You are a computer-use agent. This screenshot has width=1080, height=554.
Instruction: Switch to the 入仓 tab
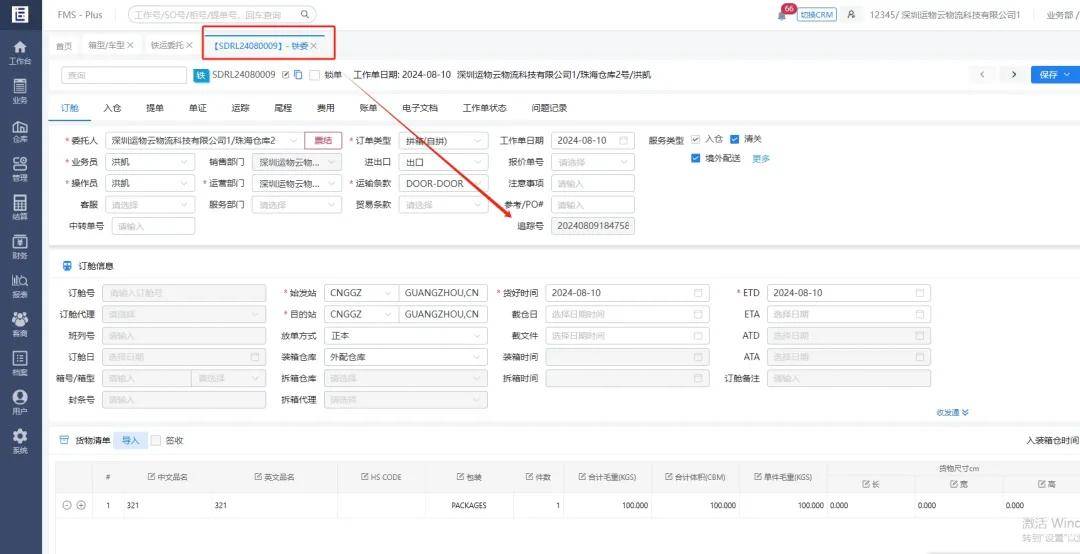[112, 108]
